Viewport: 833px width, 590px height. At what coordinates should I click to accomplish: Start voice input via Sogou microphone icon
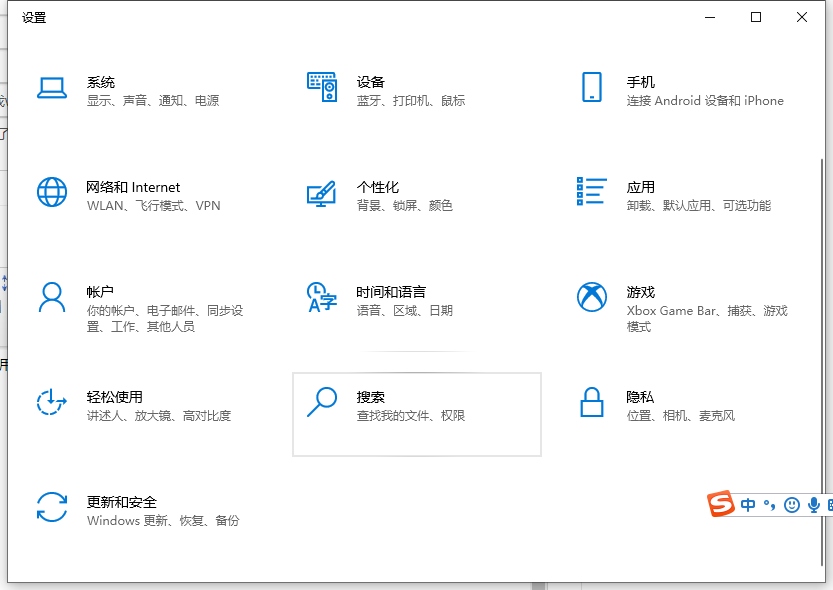point(813,504)
